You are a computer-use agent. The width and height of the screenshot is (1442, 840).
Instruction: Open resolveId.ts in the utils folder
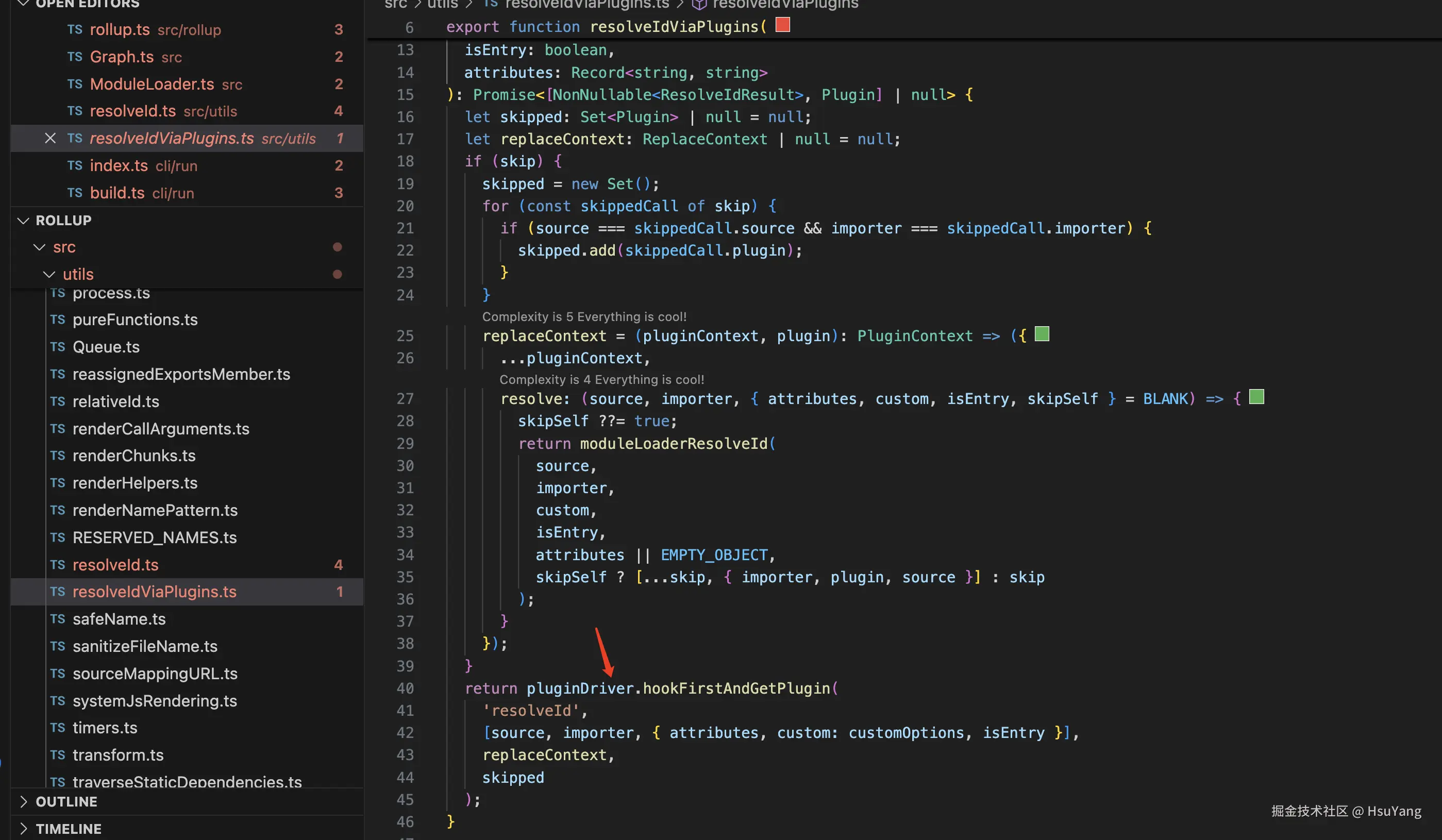(x=115, y=565)
